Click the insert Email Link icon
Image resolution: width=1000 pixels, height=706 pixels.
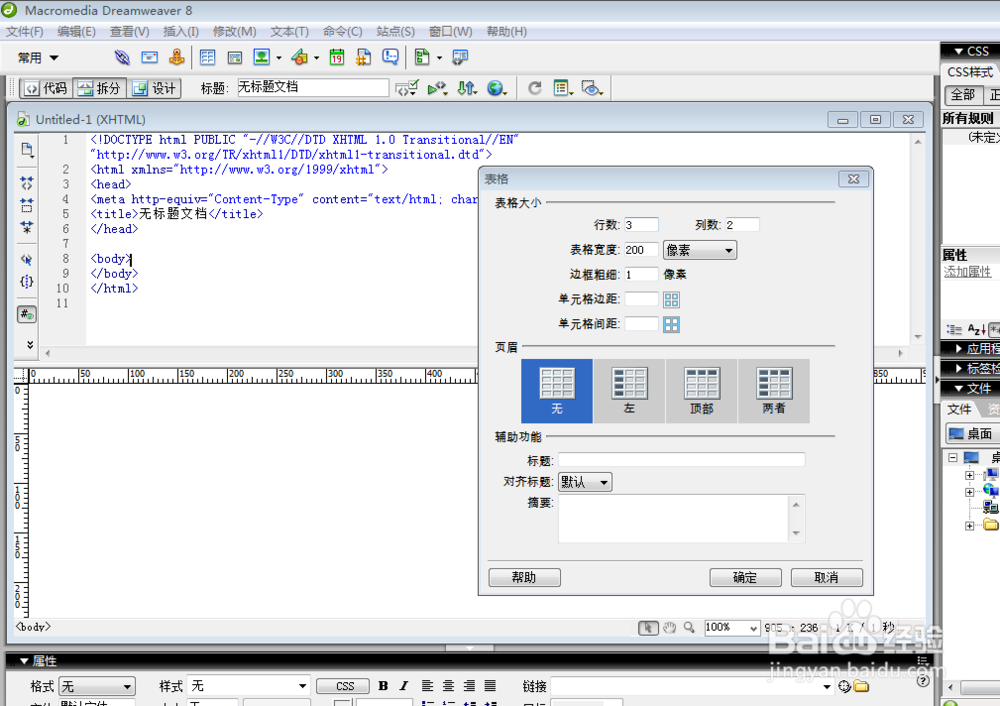click(x=149, y=57)
